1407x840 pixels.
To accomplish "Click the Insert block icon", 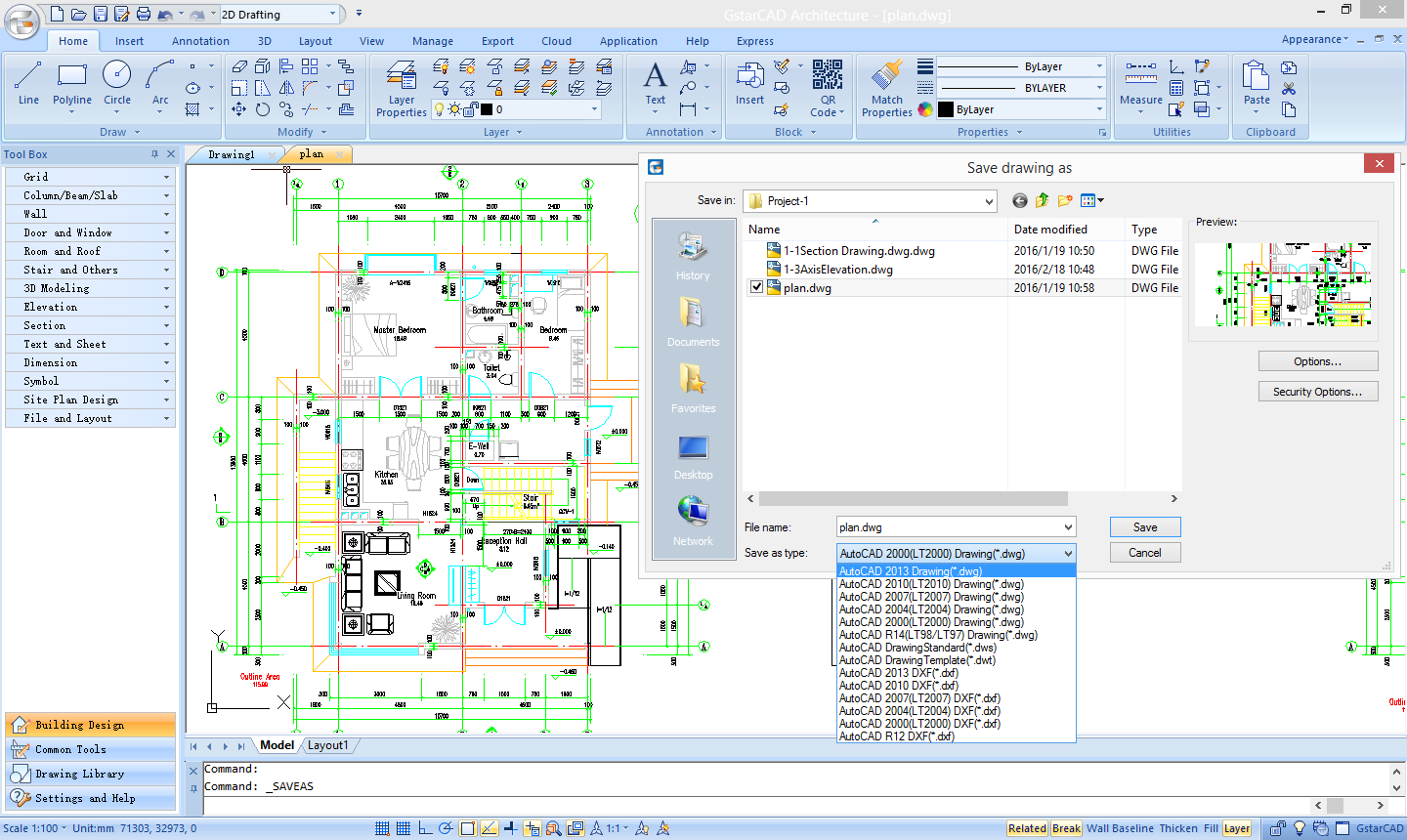I will 749,83.
